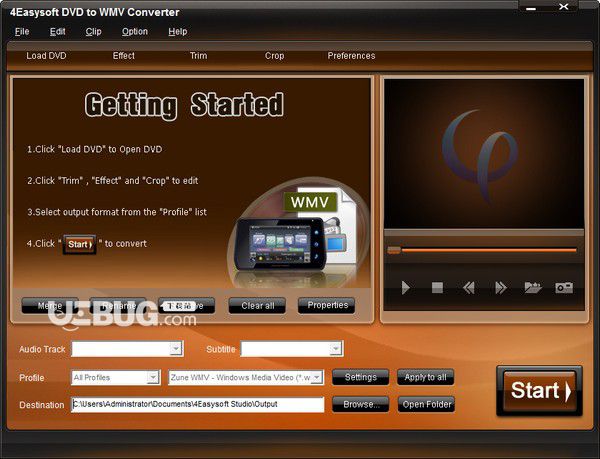
Task: Open the Trim tool
Action: (x=199, y=56)
